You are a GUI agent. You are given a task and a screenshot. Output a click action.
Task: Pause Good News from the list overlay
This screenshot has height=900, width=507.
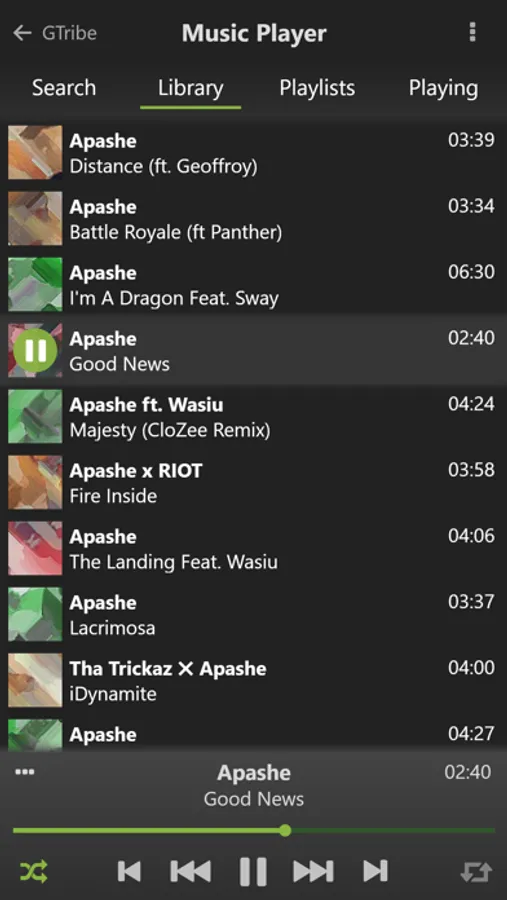(35, 350)
